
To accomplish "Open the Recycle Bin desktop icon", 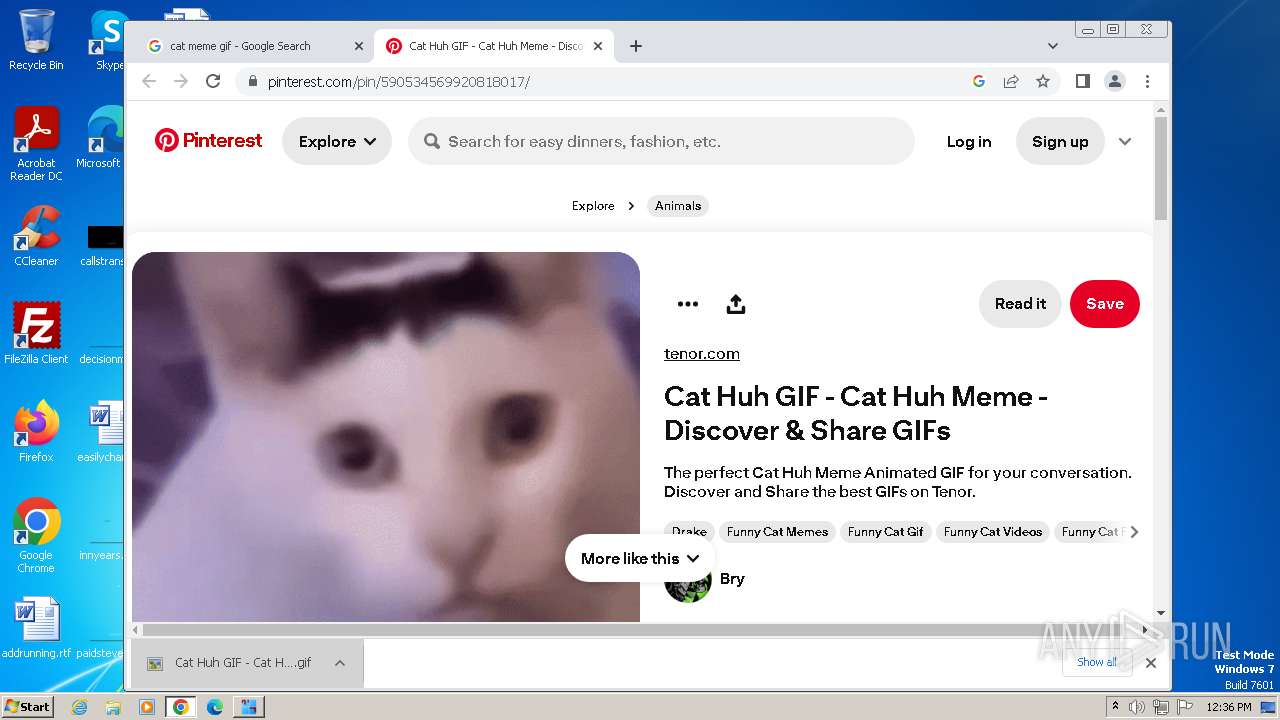I will click(x=36, y=41).
